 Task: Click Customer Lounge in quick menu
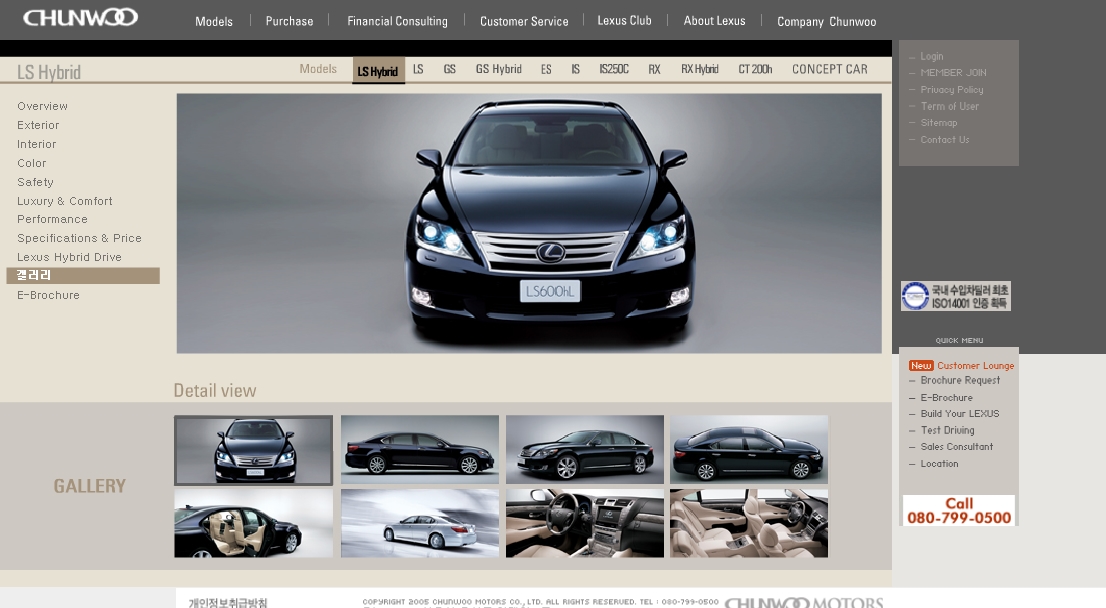[x=975, y=366]
